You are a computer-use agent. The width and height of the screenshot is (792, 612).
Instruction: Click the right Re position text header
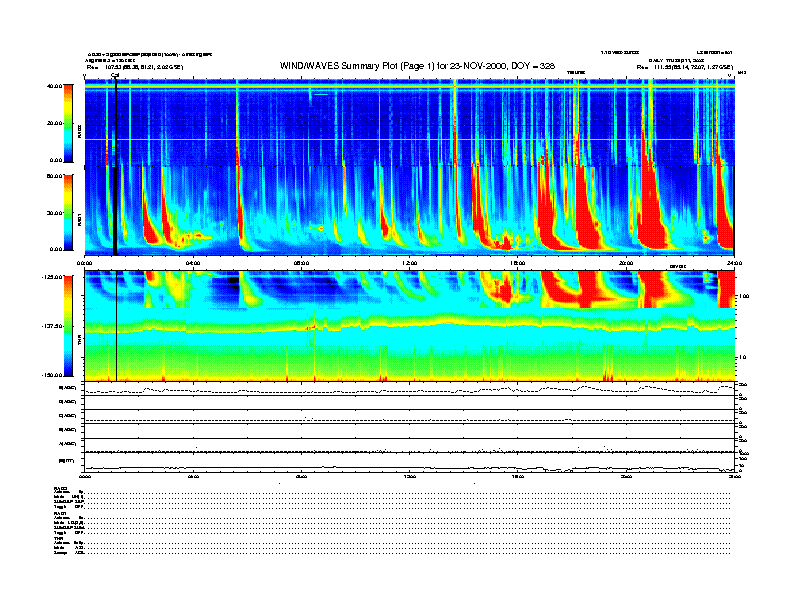(684, 67)
